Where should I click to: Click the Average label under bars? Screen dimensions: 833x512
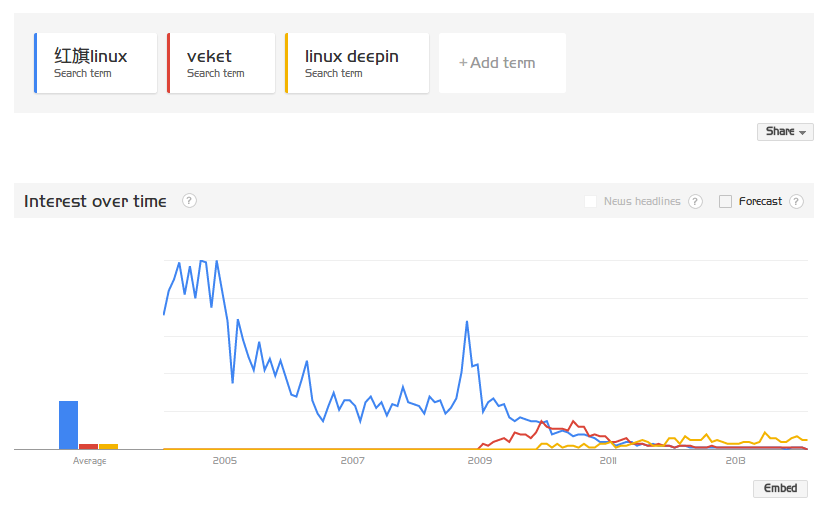(89, 461)
